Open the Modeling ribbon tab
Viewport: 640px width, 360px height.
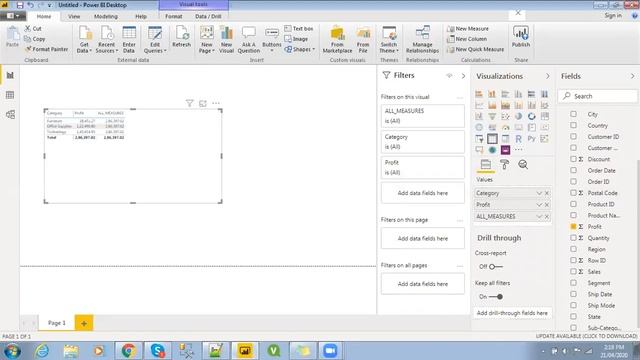coord(106,16)
